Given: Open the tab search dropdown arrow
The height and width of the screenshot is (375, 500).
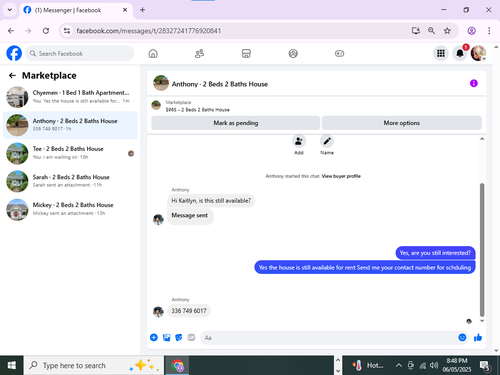Looking at the screenshot, I should (10, 10).
